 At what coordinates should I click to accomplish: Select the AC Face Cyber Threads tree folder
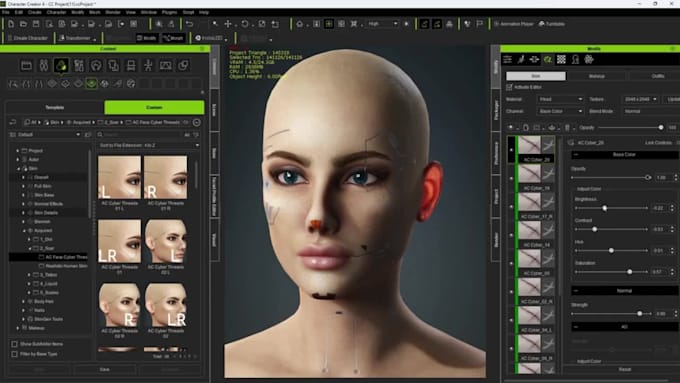[62, 257]
